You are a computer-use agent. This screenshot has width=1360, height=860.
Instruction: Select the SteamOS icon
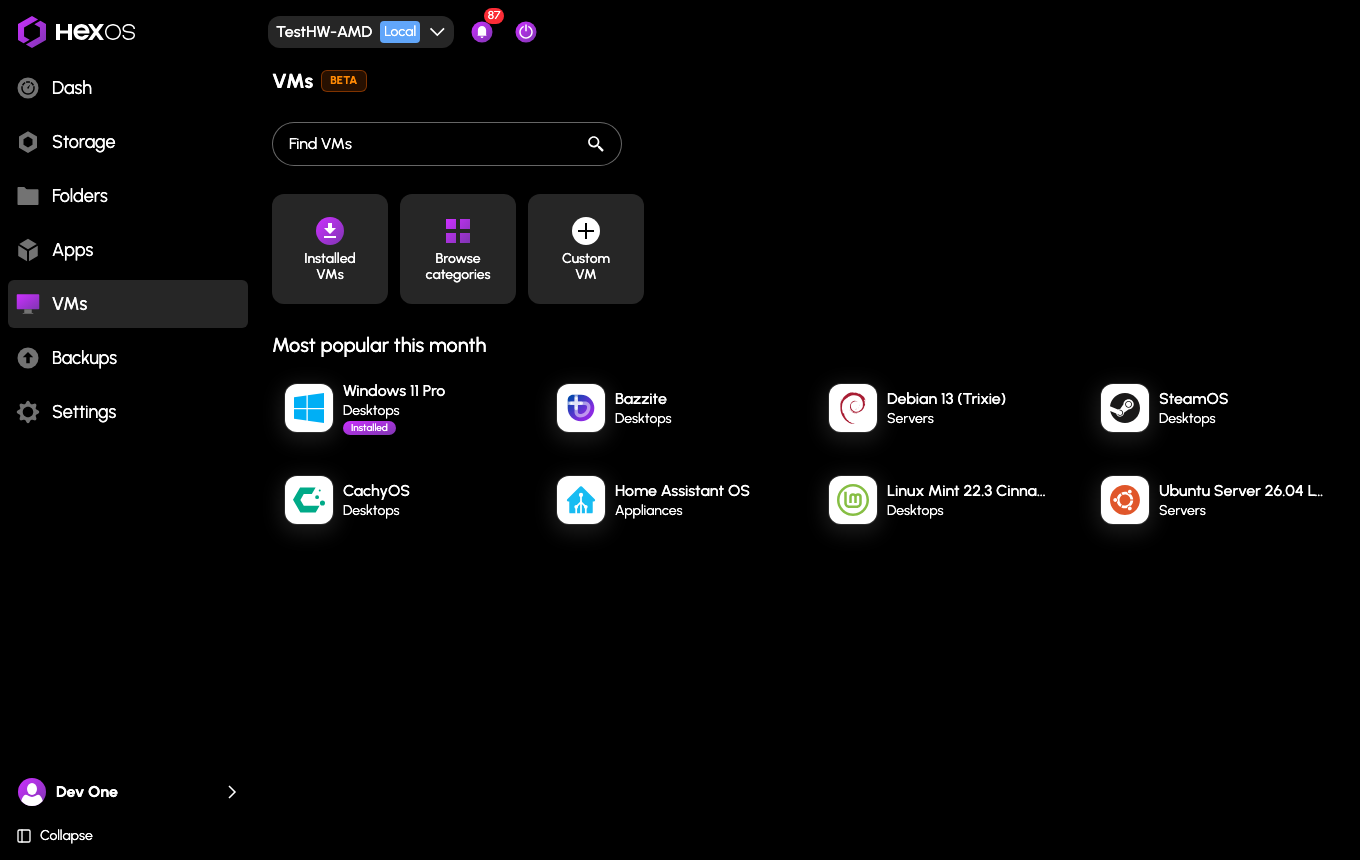[1125, 408]
